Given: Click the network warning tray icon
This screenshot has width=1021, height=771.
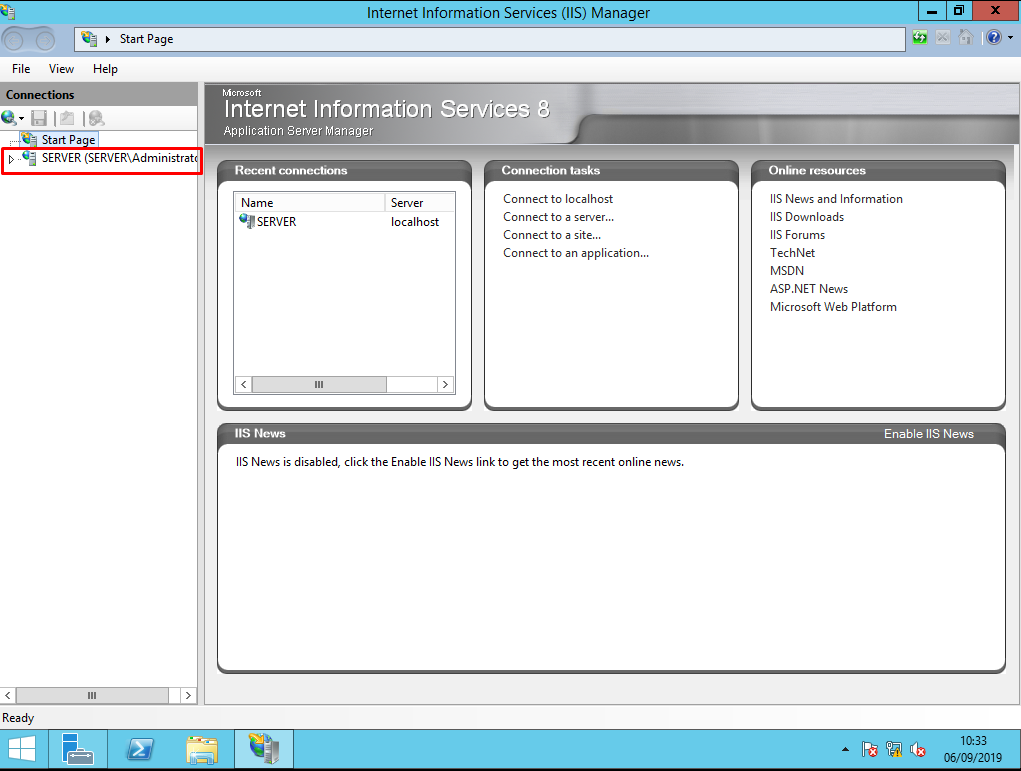Looking at the screenshot, I should point(894,750).
